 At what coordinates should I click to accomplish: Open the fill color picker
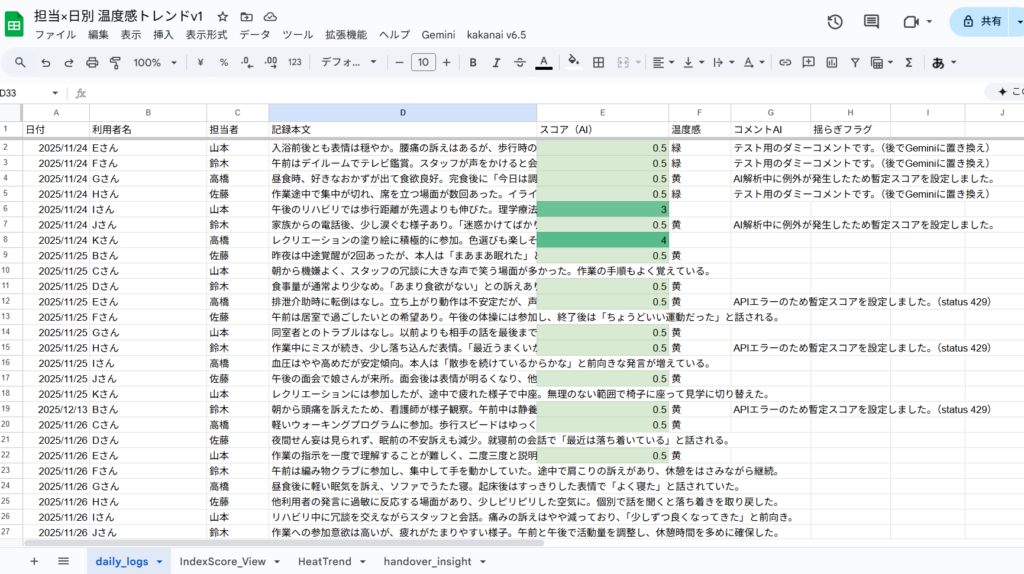coord(573,62)
